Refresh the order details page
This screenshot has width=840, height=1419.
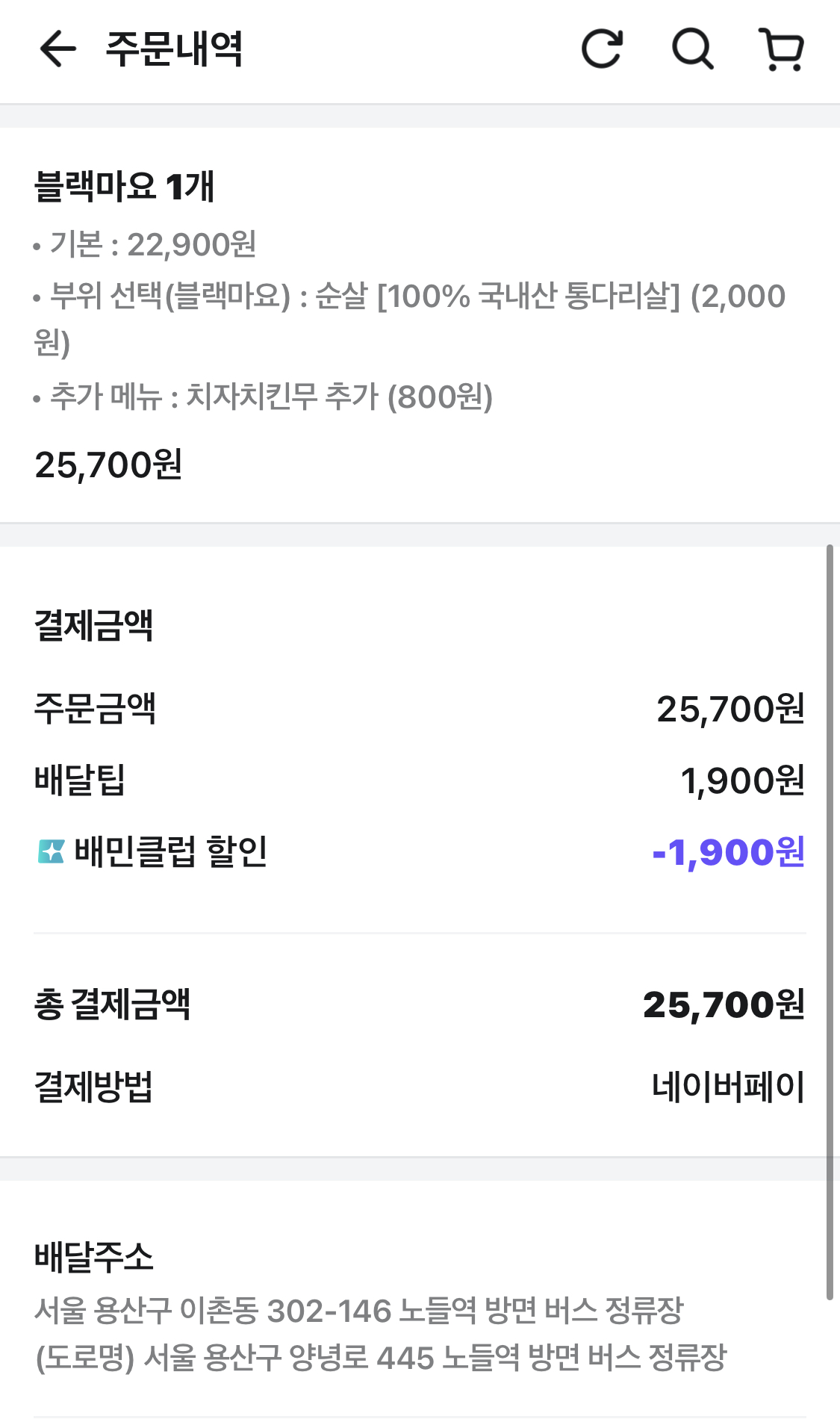602,49
